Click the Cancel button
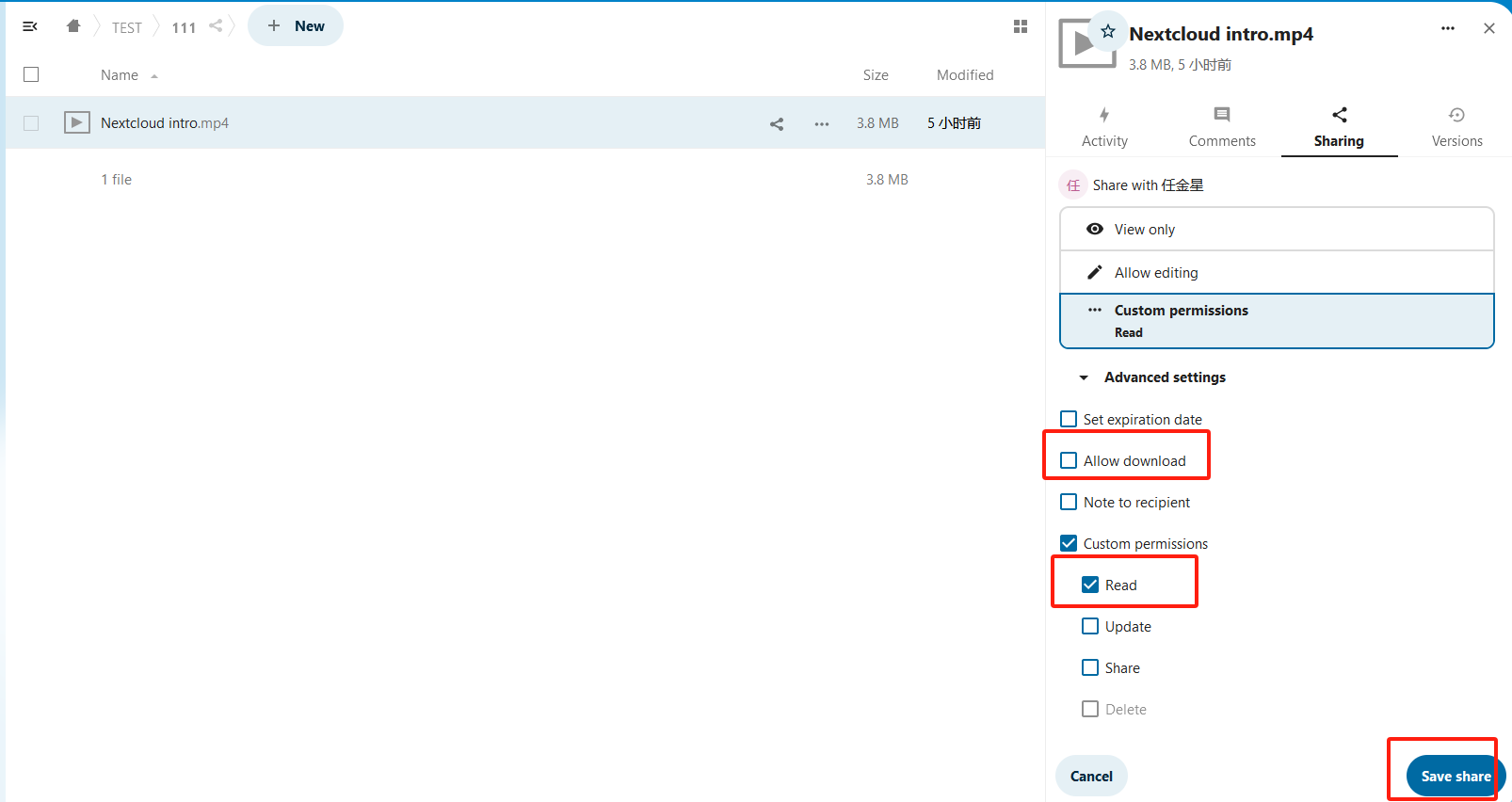This screenshot has width=1512, height=802. tap(1091, 776)
